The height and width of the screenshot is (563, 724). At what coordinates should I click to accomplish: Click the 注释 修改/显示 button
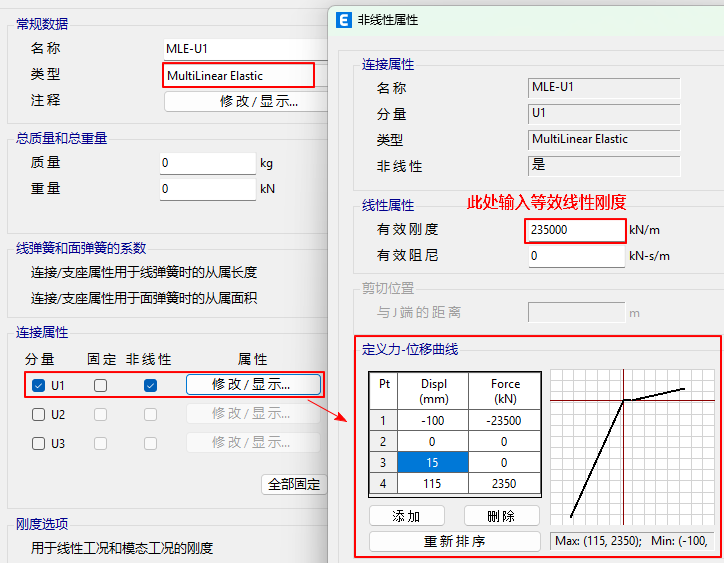[x=246, y=101]
